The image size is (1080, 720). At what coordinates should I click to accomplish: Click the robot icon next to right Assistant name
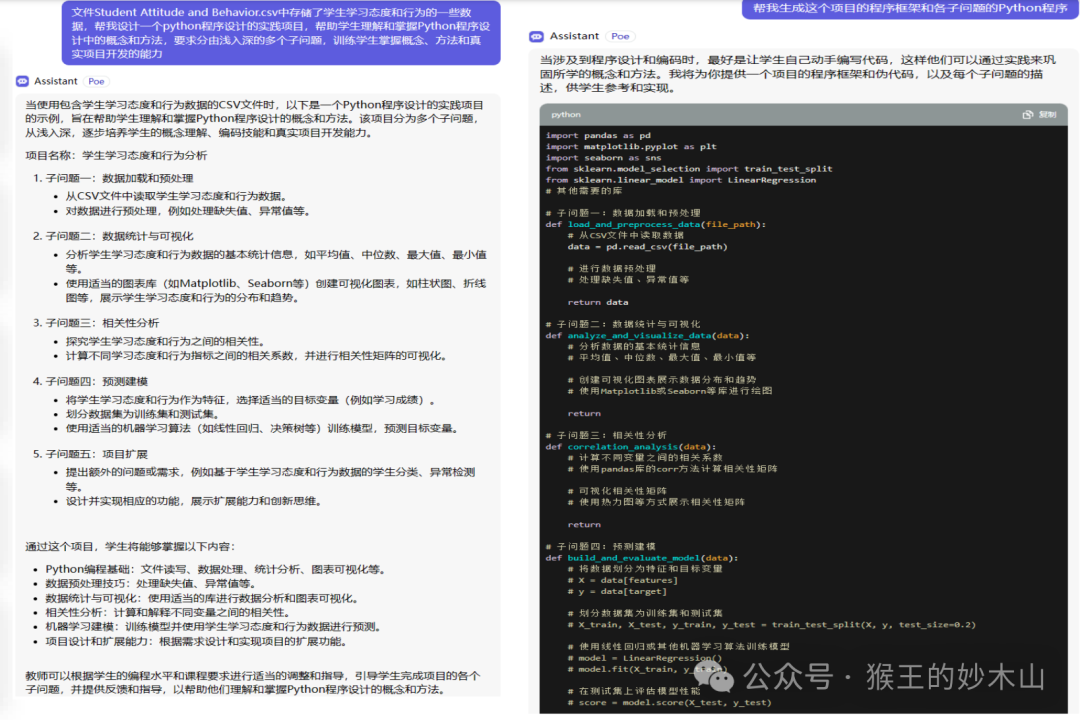tap(536, 37)
